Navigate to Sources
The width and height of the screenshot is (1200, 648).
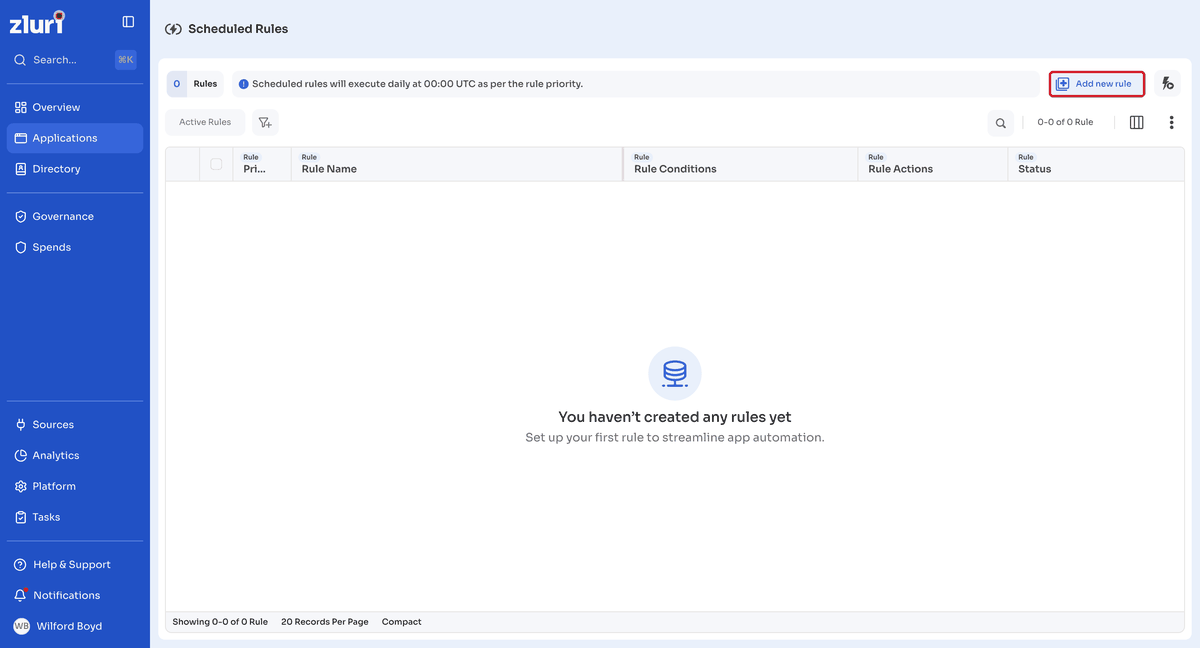pos(75,424)
